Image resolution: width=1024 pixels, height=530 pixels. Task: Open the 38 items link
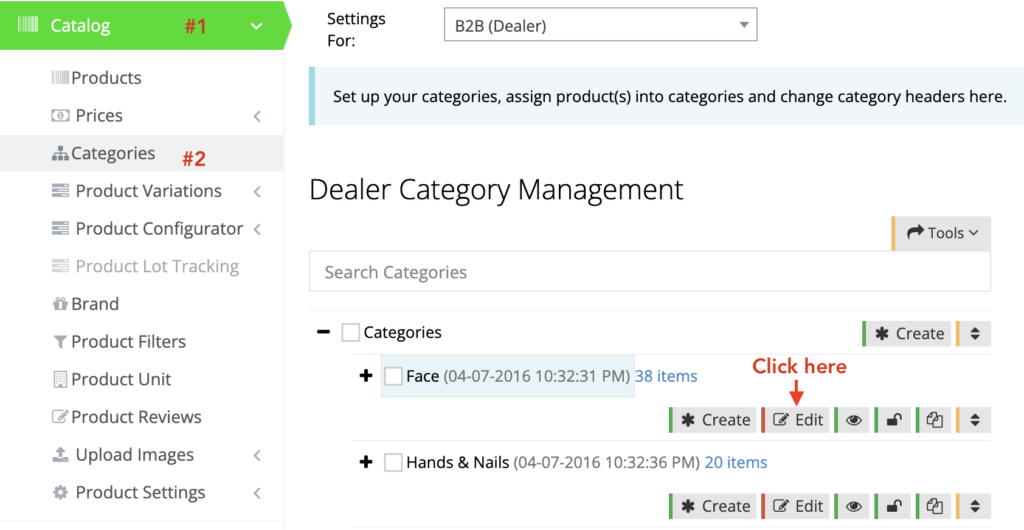tap(666, 377)
